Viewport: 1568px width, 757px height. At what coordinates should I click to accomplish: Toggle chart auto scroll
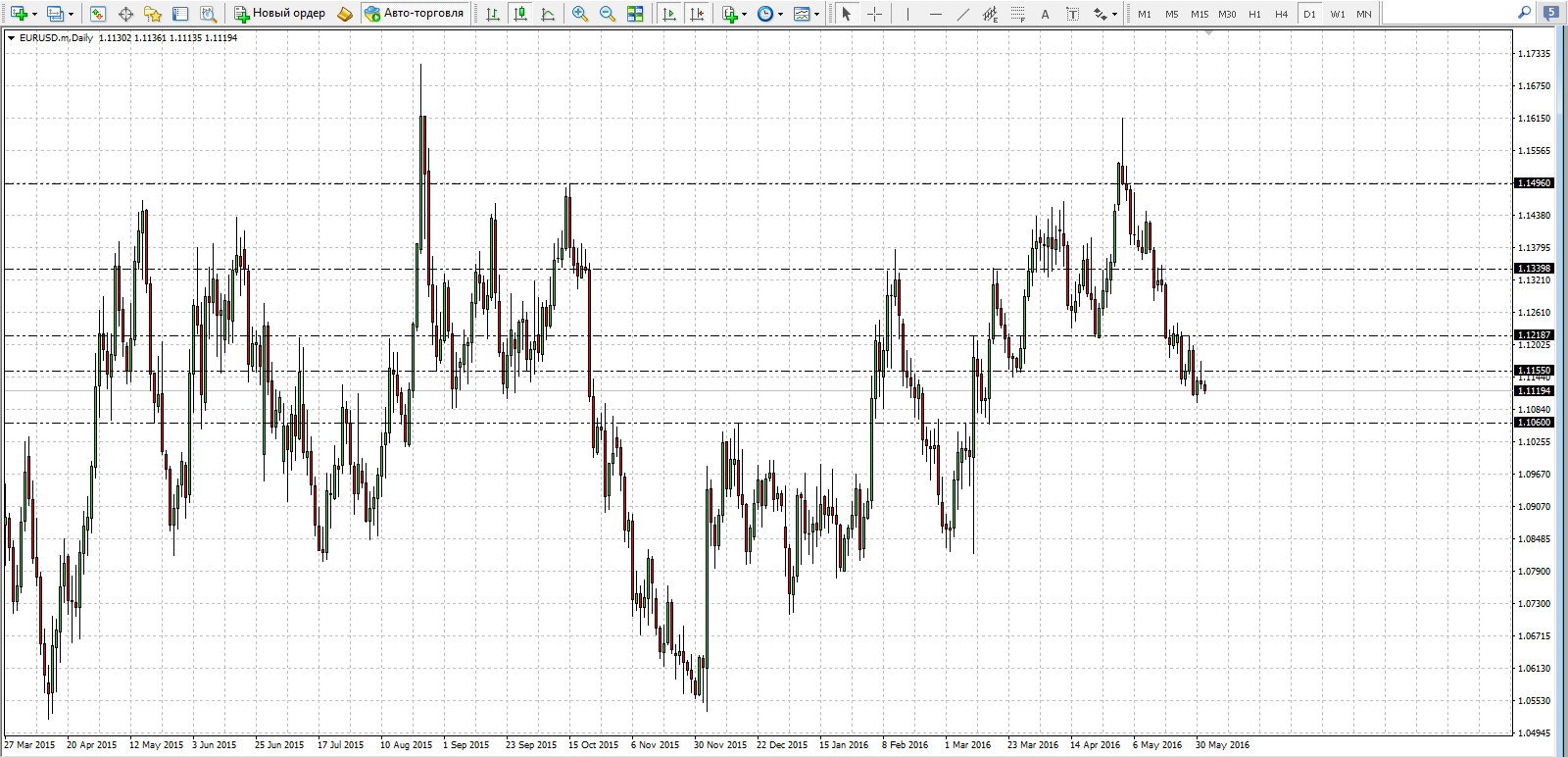click(669, 14)
